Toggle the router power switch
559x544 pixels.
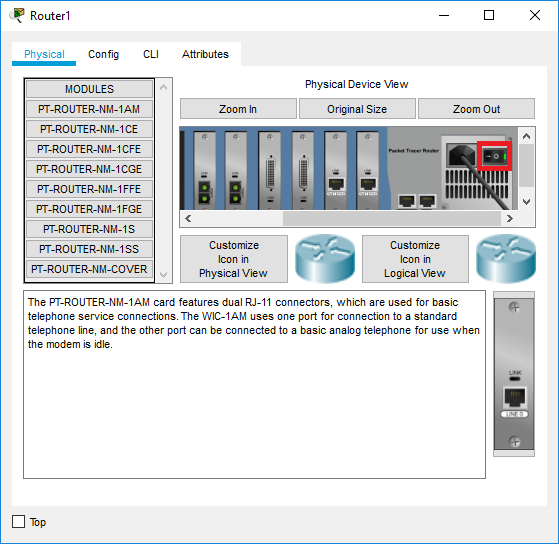pos(494,156)
